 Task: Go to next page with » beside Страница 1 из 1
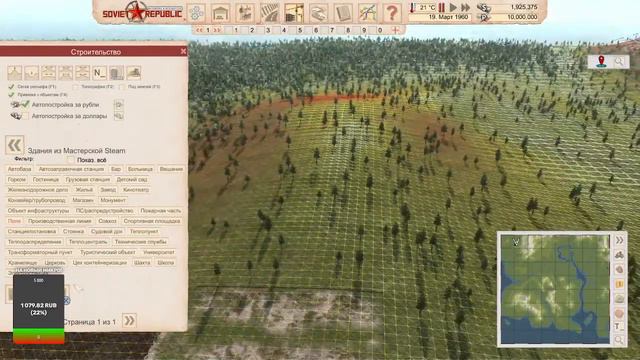129,320
